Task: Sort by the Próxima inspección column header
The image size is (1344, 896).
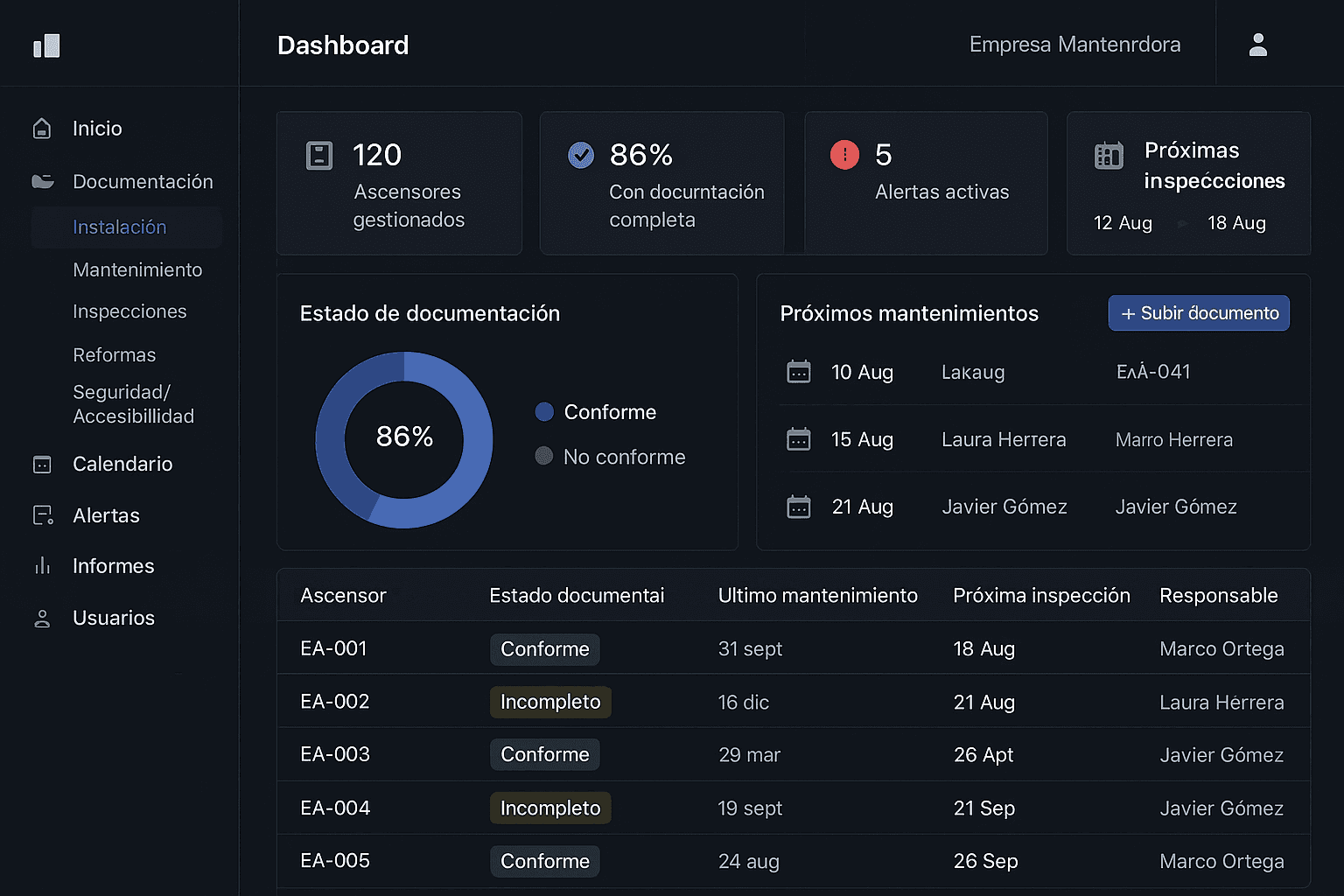Action: pyautogui.click(x=1041, y=596)
